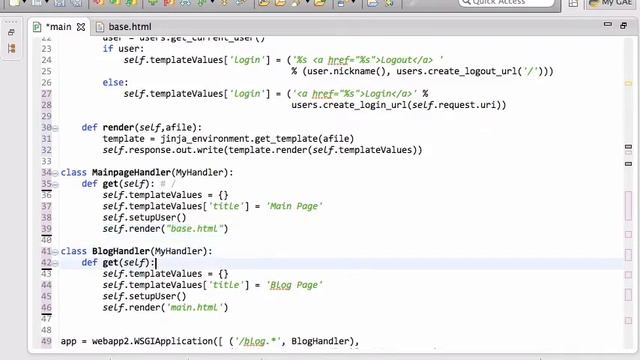Image resolution: width=640 pixels, height=360 pixels.
Task: Click the "base.html" string in self.render
Action: point(194,229)
